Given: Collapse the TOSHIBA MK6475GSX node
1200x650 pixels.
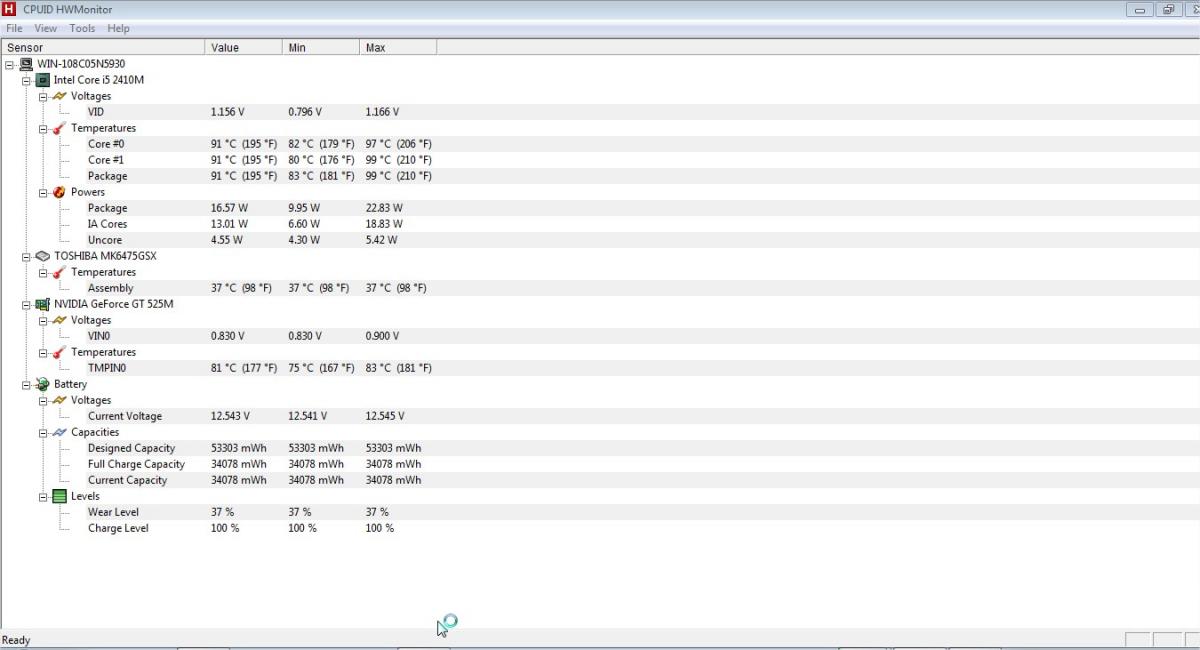Looking at the screenshot, I should pyautogui.click(x=27, y=256).
